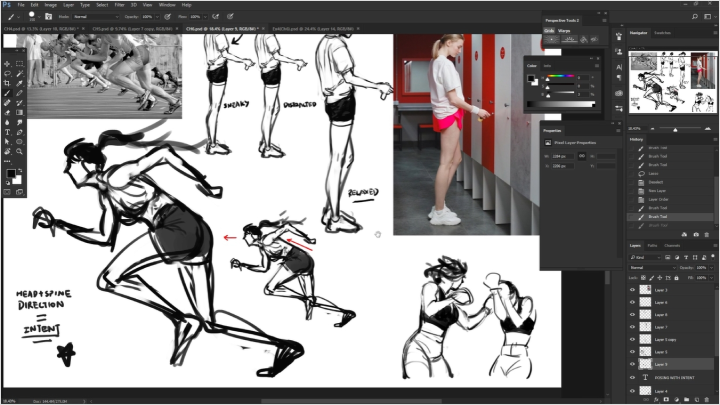This screenshot has height=405, width=720.
Task: Select the Hand tool
Action: point(7,152)
